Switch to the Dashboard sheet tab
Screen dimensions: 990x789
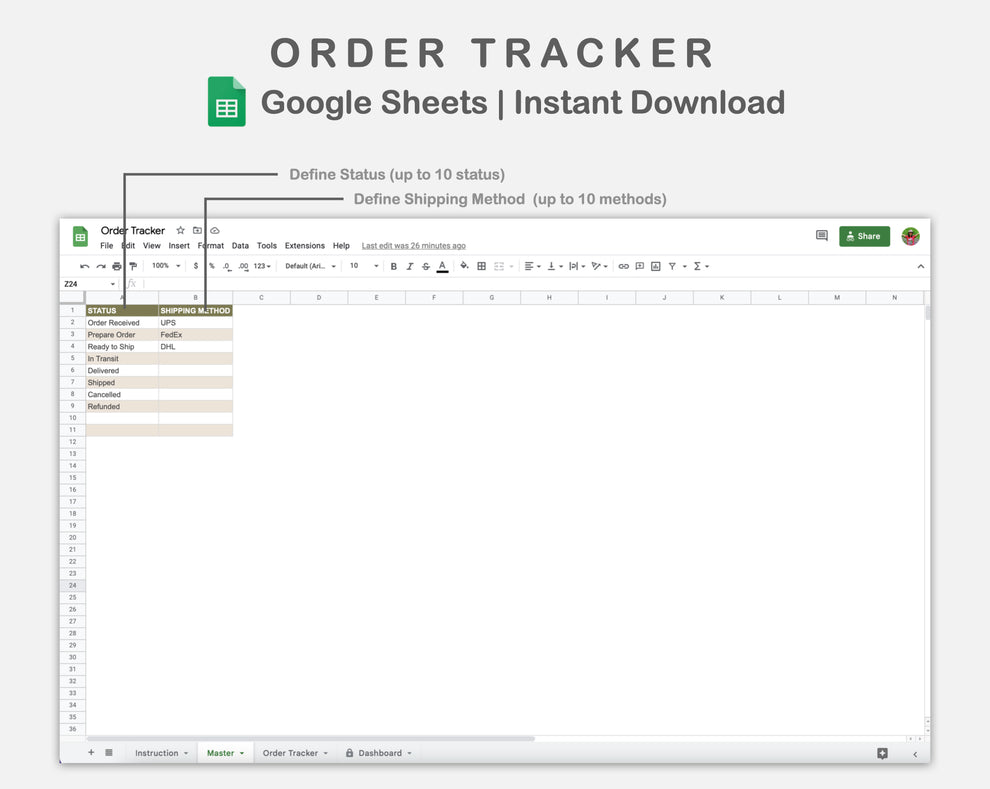pos(379,752)
